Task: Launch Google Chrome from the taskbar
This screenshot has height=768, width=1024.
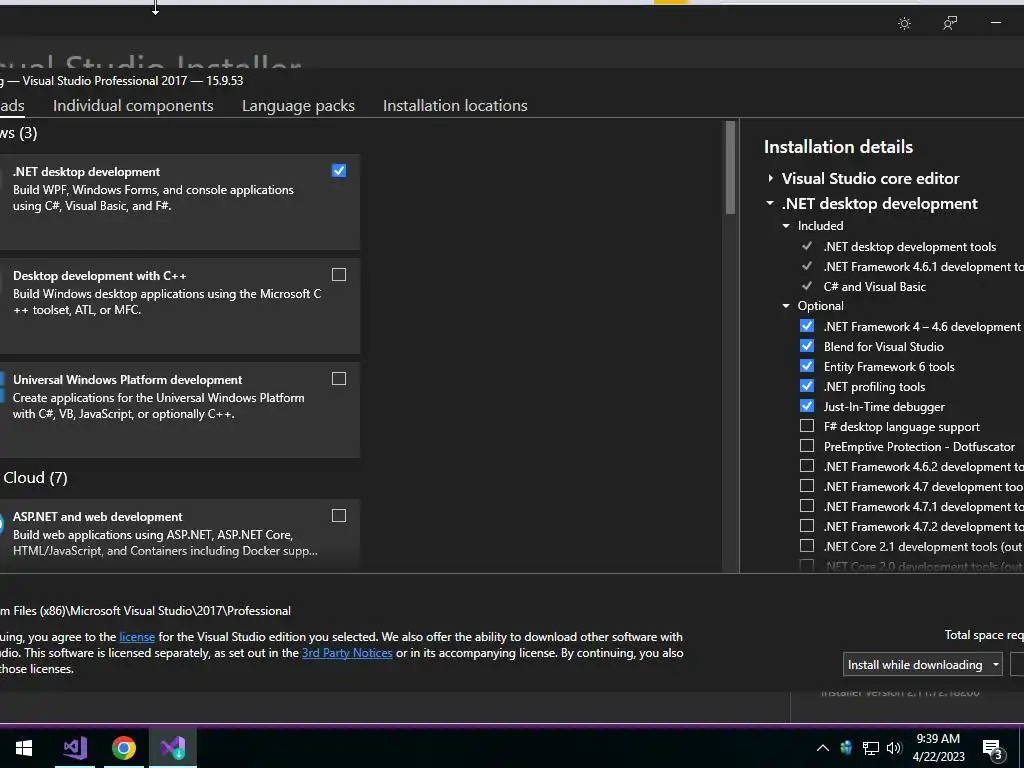Action: 123,747
